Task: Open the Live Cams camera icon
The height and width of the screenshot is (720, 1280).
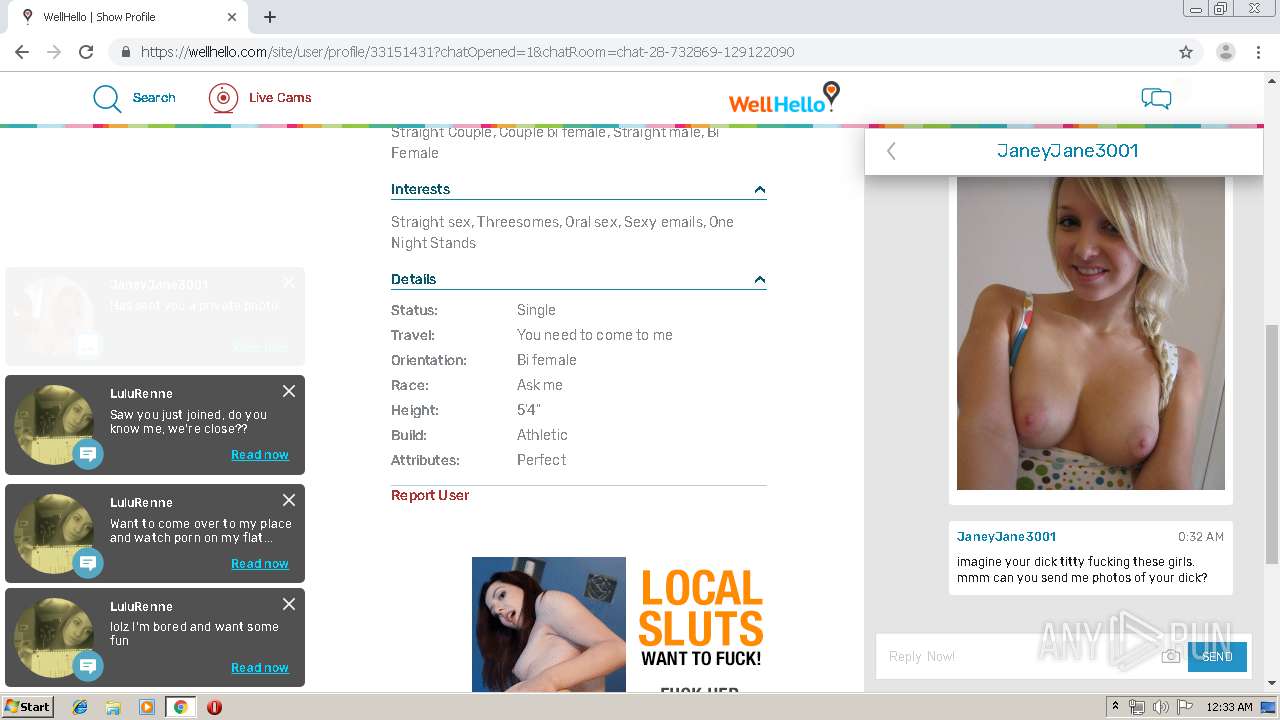Action: click(x=223, y=98)
